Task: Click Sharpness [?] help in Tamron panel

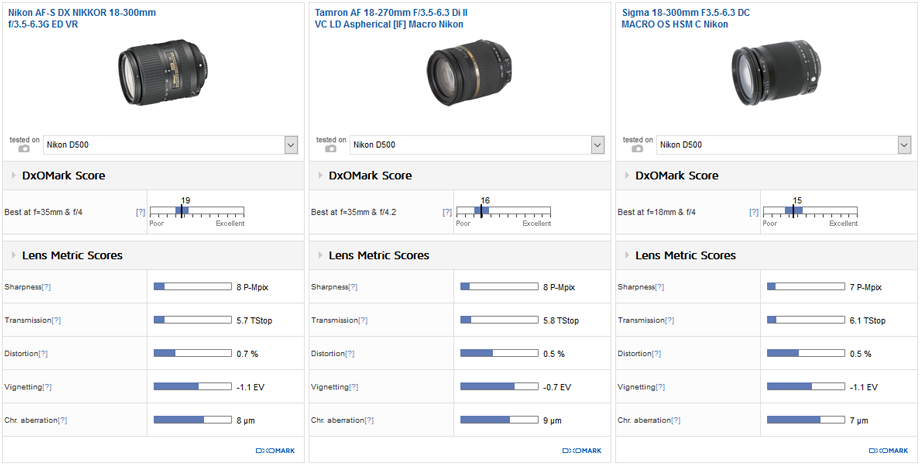Action: click(x=353, y=287)
